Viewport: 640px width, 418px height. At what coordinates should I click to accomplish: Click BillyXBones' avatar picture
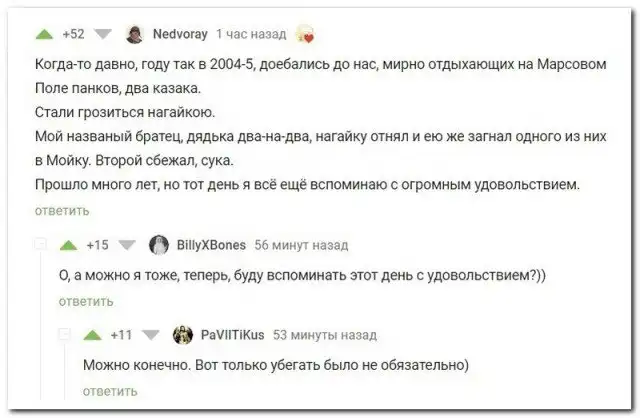coord(158,244)
